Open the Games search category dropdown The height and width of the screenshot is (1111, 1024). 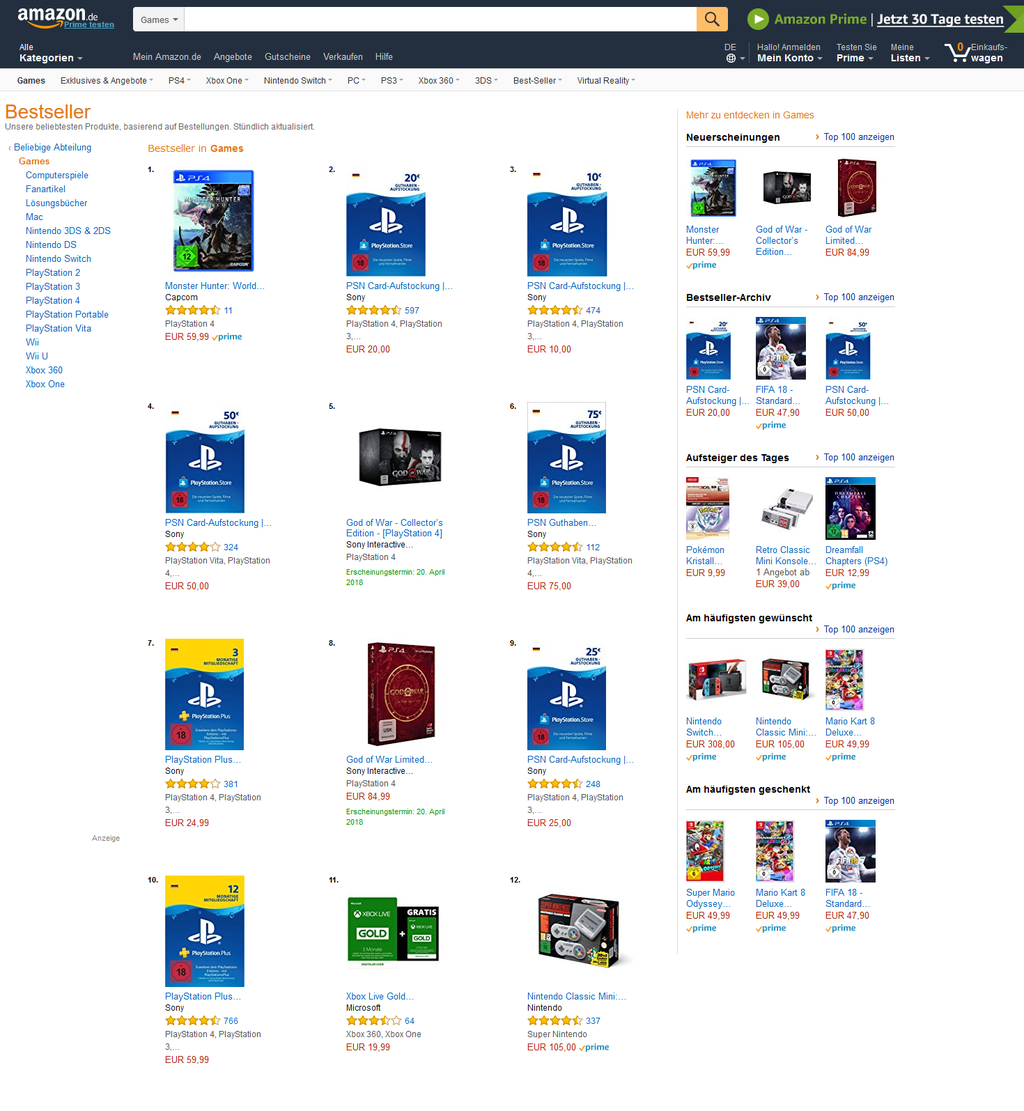(x=159, y=20)
